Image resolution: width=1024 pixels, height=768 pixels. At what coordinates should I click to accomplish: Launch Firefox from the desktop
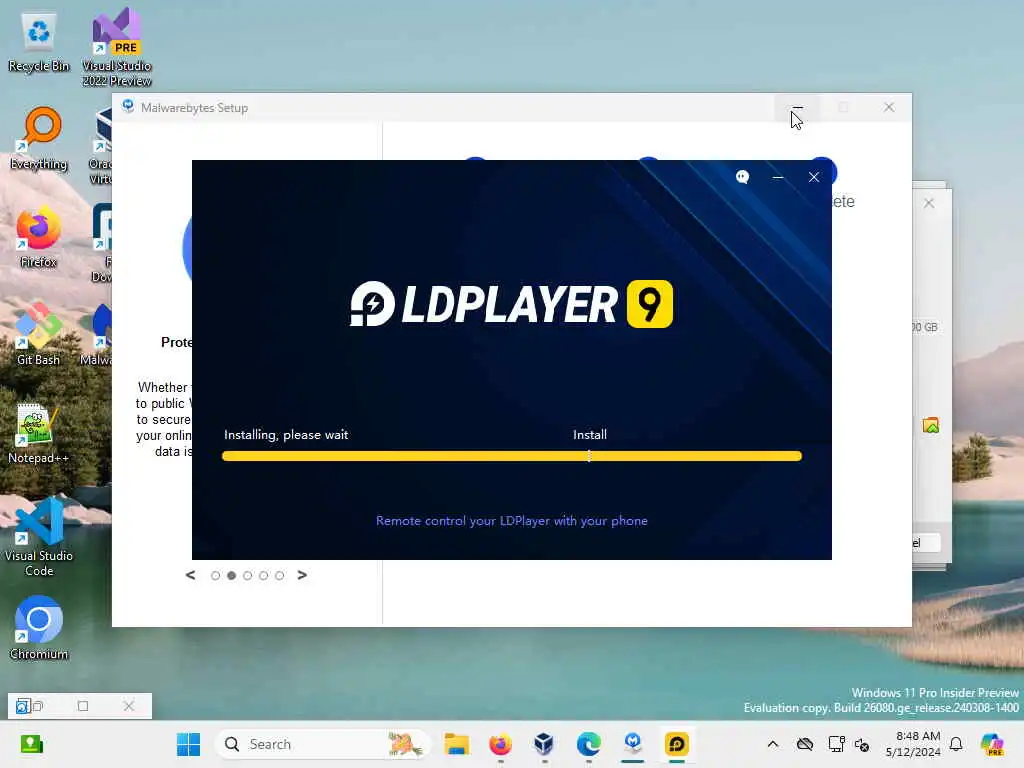point(39,236)
